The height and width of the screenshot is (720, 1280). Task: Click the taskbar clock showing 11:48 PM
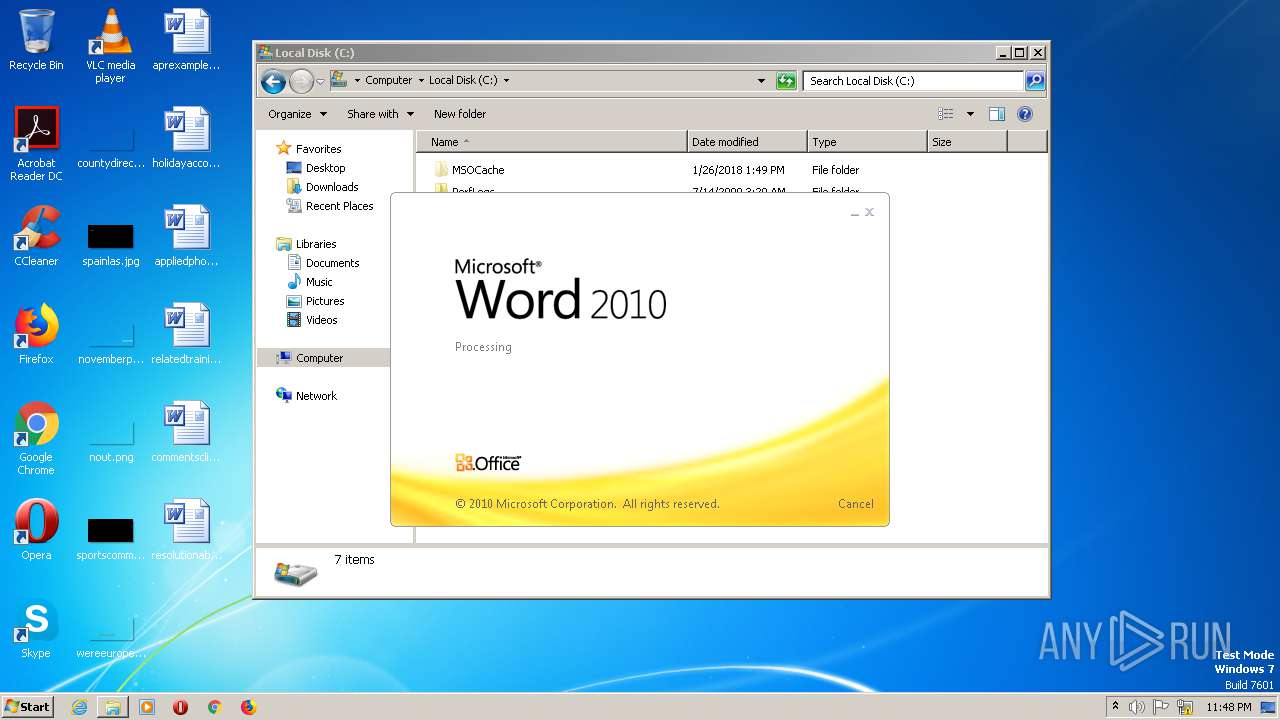tap(1229, 707)
